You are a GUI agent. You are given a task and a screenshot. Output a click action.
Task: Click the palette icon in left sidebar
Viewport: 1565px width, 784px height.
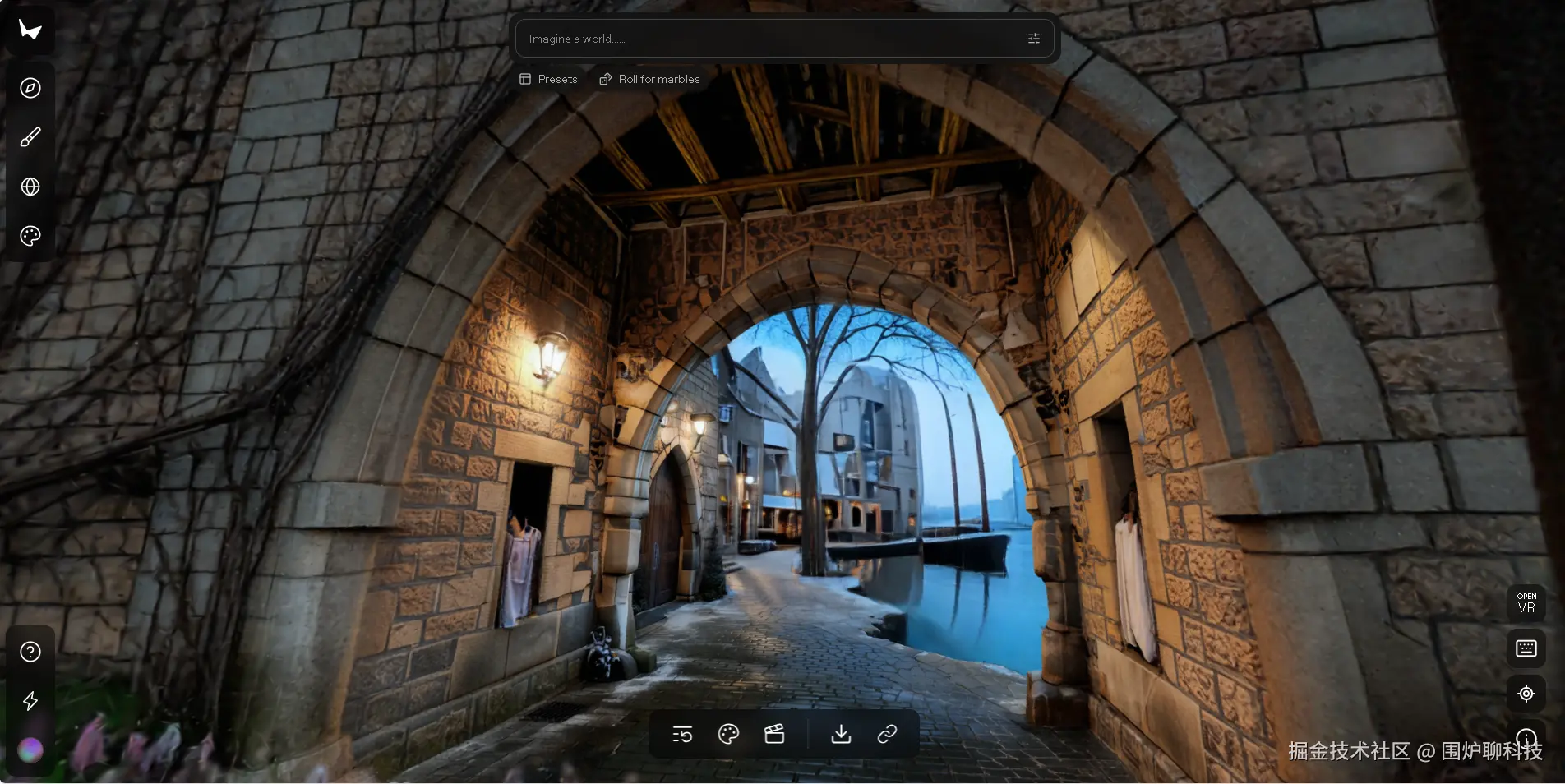(30, 236)
